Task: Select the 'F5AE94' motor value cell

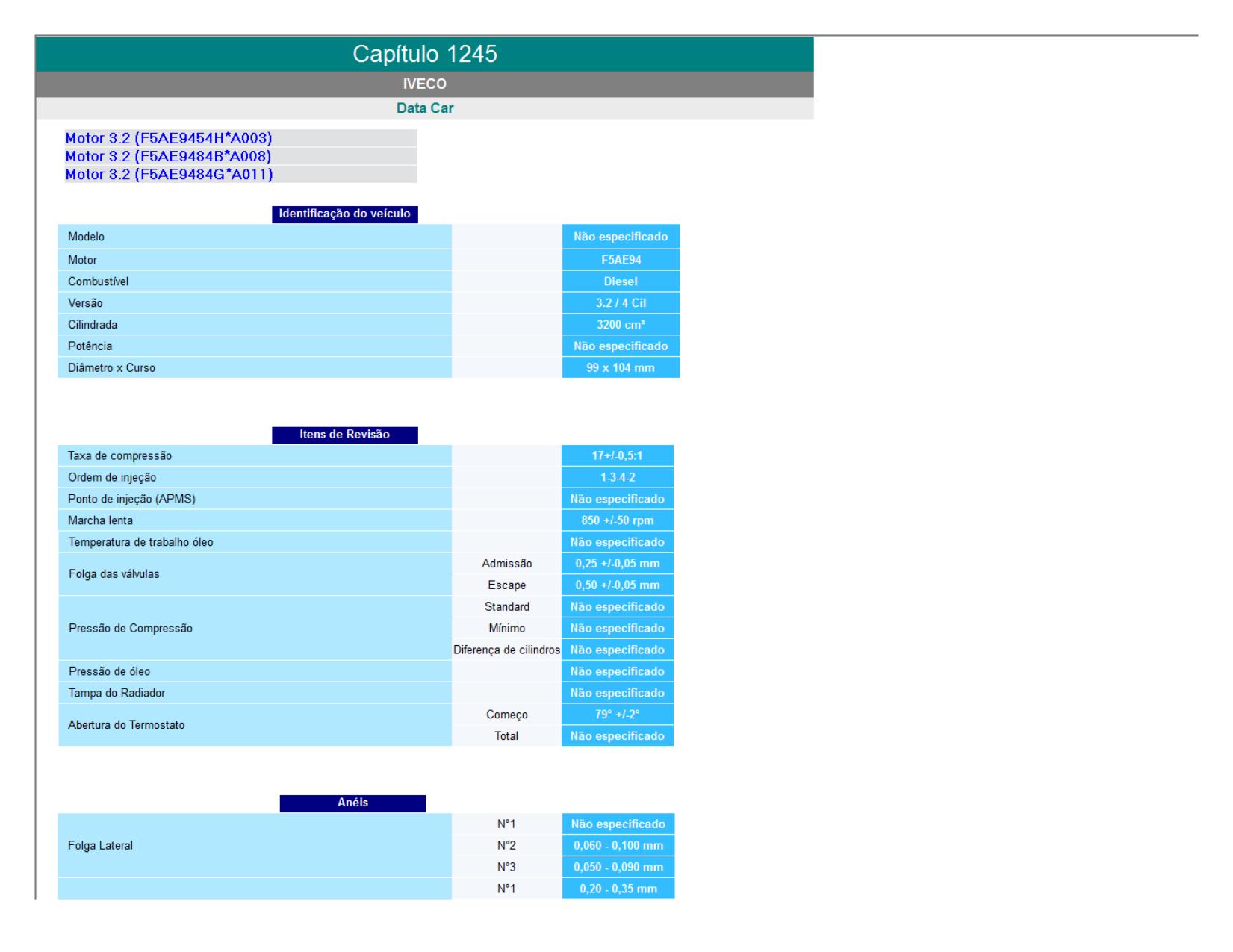Action: pyautogui.click(x=621, y=260)
